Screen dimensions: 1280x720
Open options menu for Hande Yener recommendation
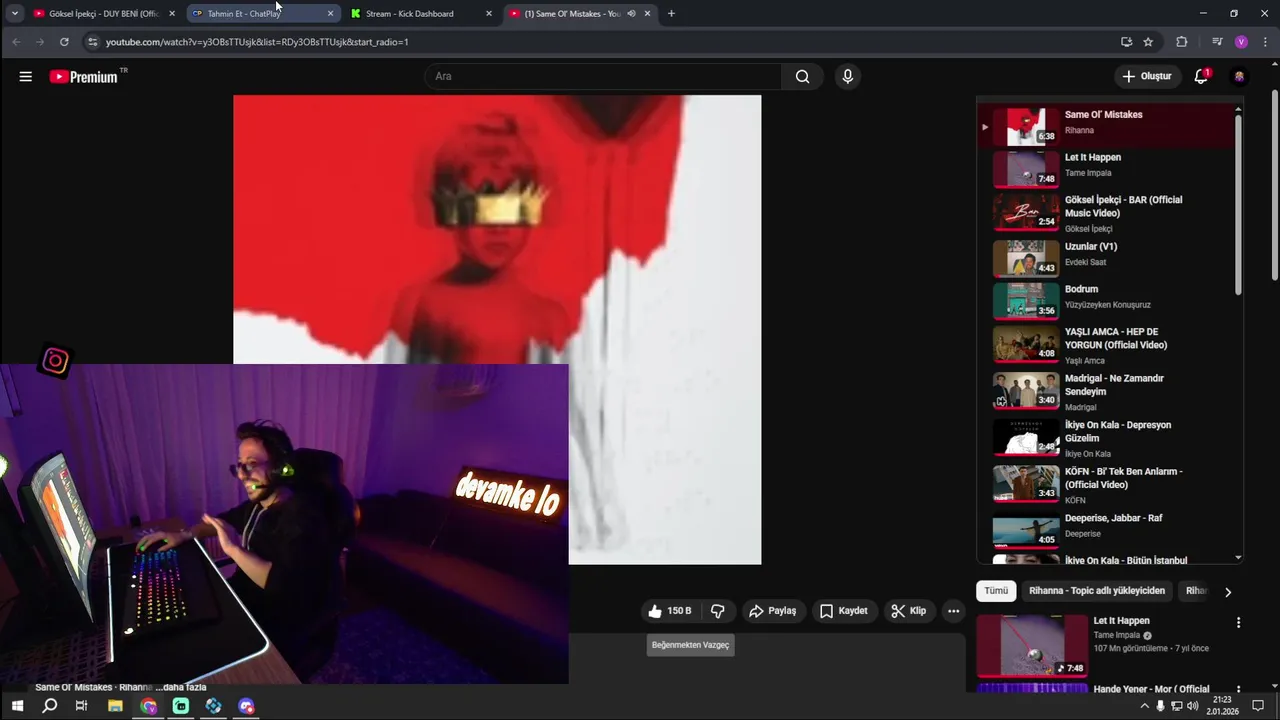[x=1238, y=690]
